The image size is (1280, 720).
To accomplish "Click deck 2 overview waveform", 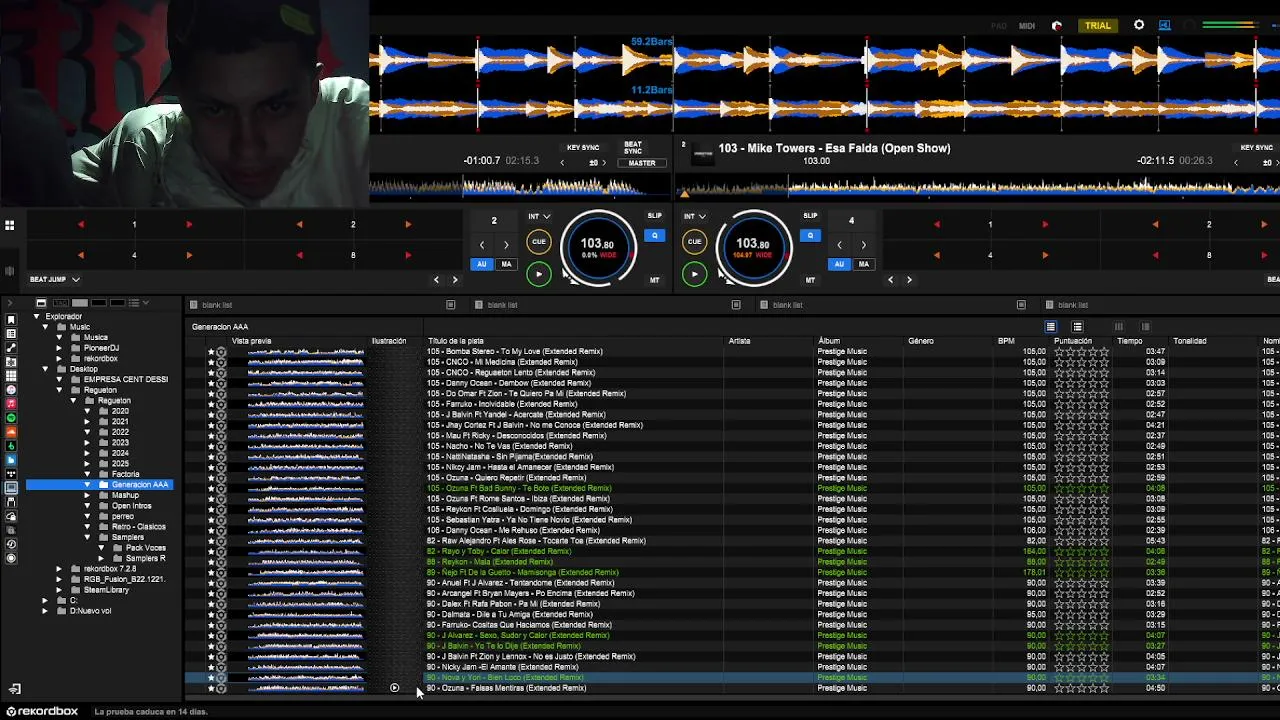I will [x=978, y=186].
